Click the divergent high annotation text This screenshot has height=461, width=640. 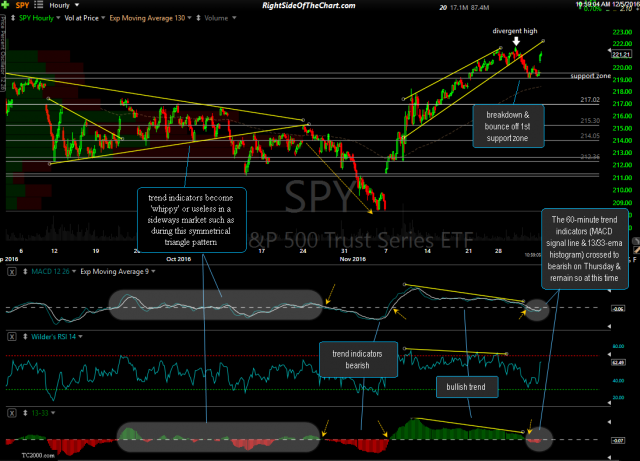[x=515, y=31]
